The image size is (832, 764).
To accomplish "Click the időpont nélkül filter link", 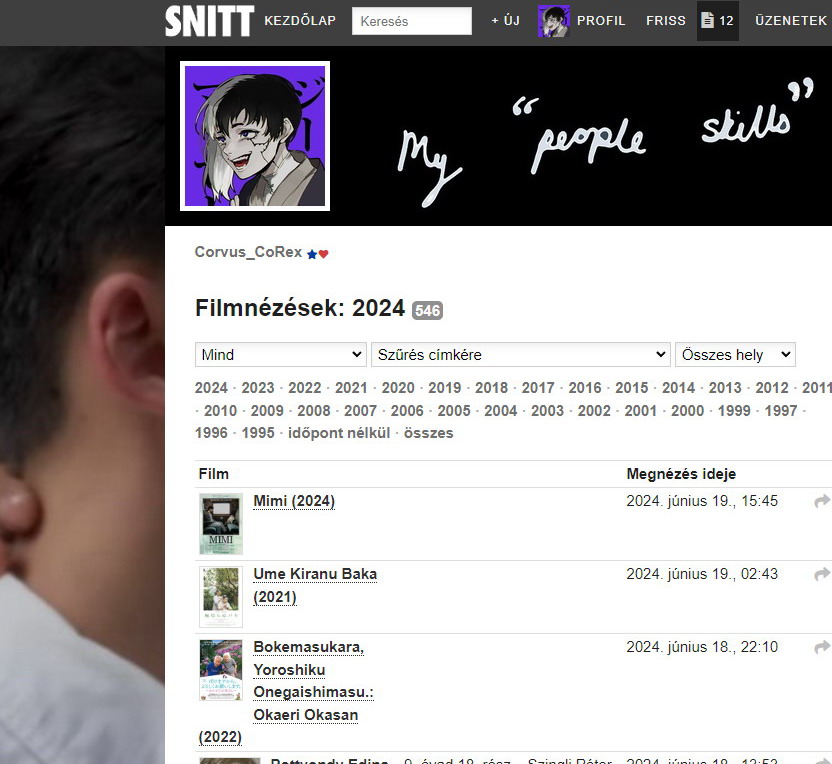I will point(339,433).
